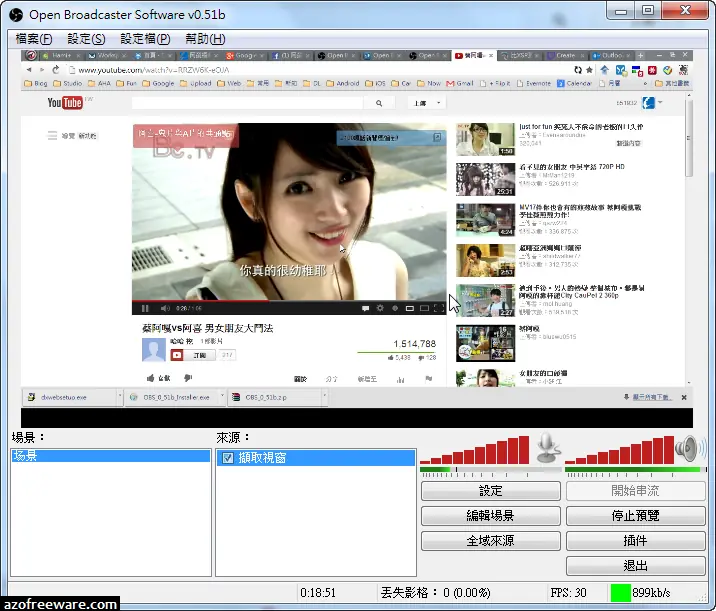The height and width of the screenshot is (611, 716).
Task: Click the 丟失影格 dropped frames status bar text
Action: tap(435, 593)
